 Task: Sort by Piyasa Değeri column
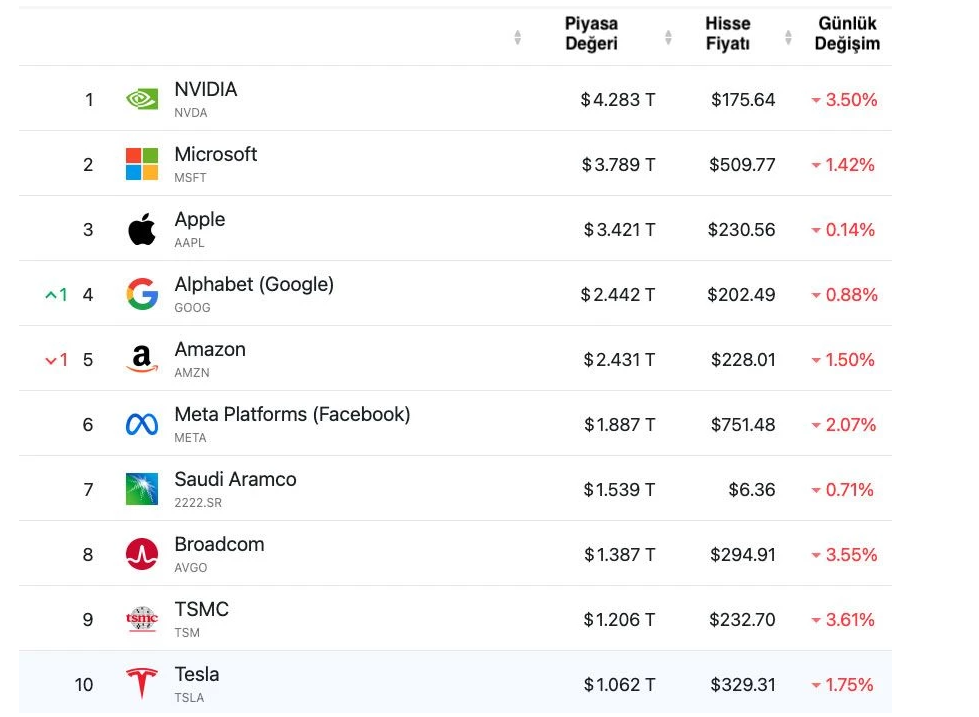[591, 34]
